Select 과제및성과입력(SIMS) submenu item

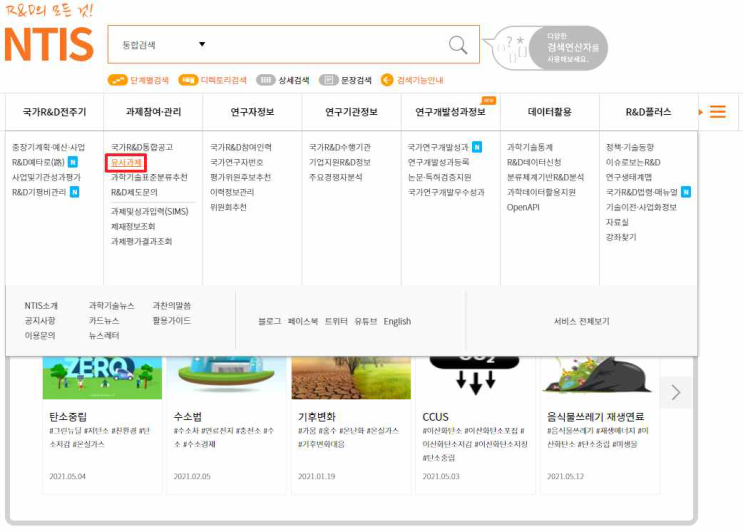149,211
